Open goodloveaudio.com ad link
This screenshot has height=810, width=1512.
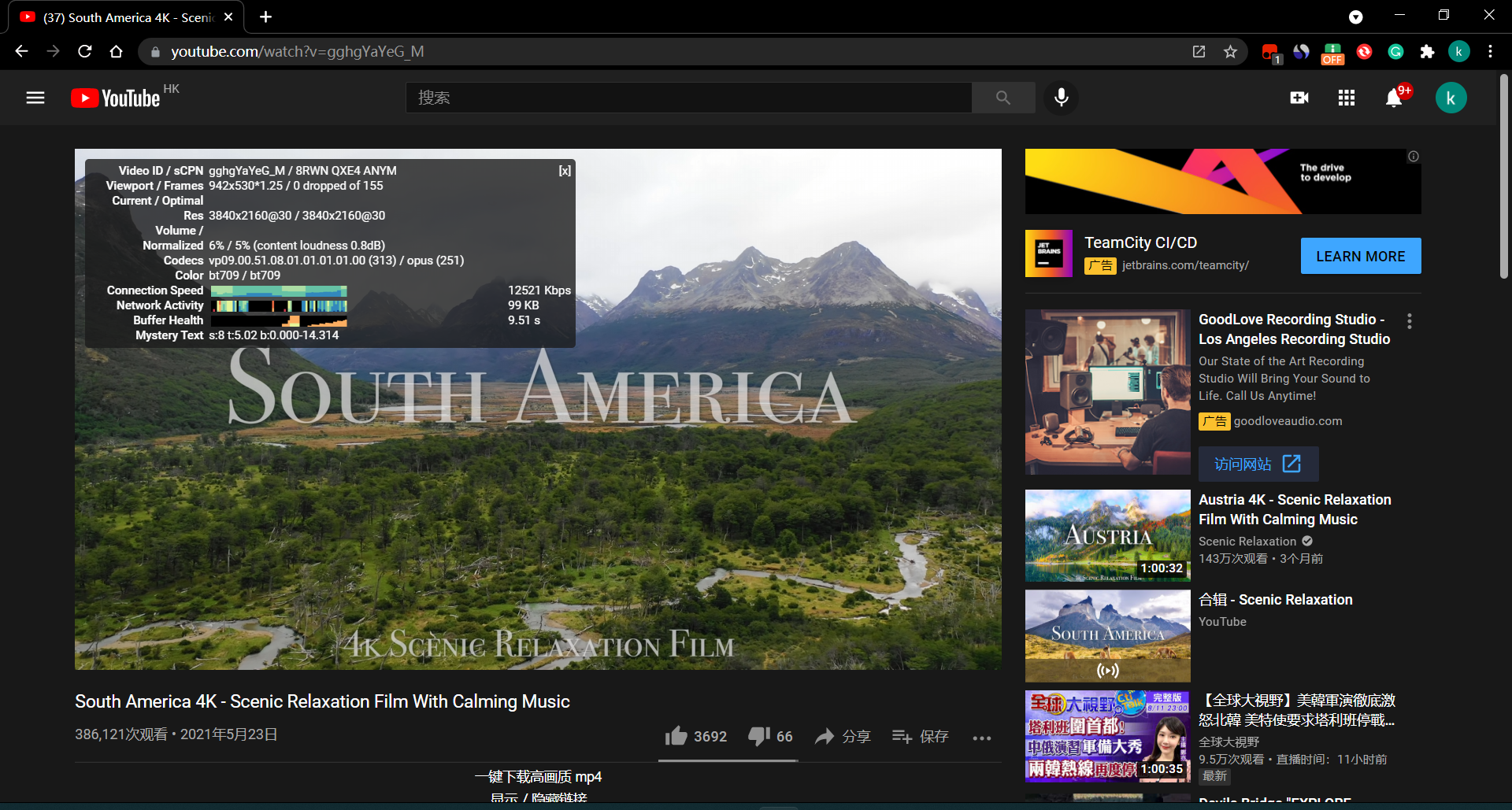pos(1288,421)
